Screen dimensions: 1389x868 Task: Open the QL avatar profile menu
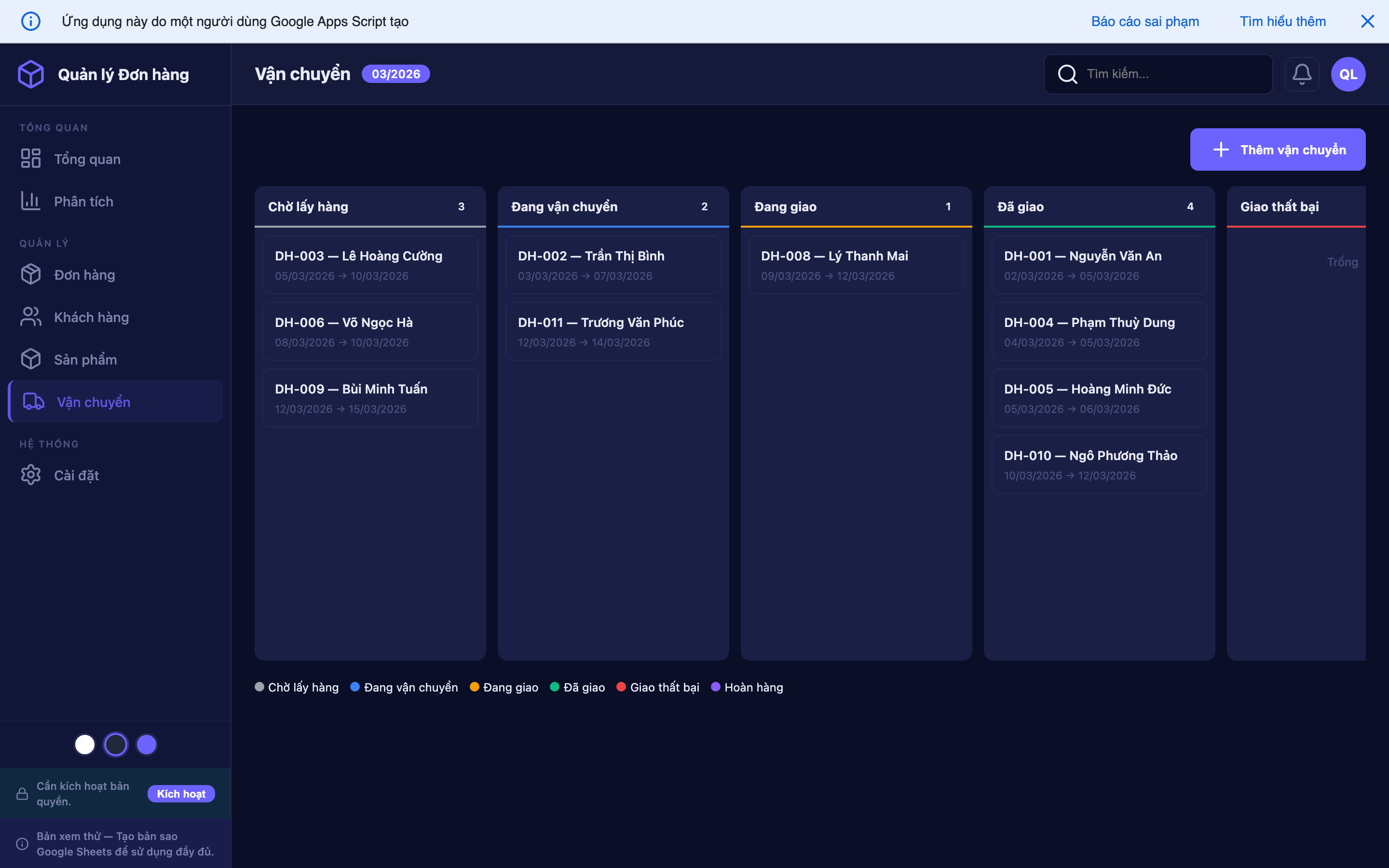pyautogui.click(x=1347, y=73)
